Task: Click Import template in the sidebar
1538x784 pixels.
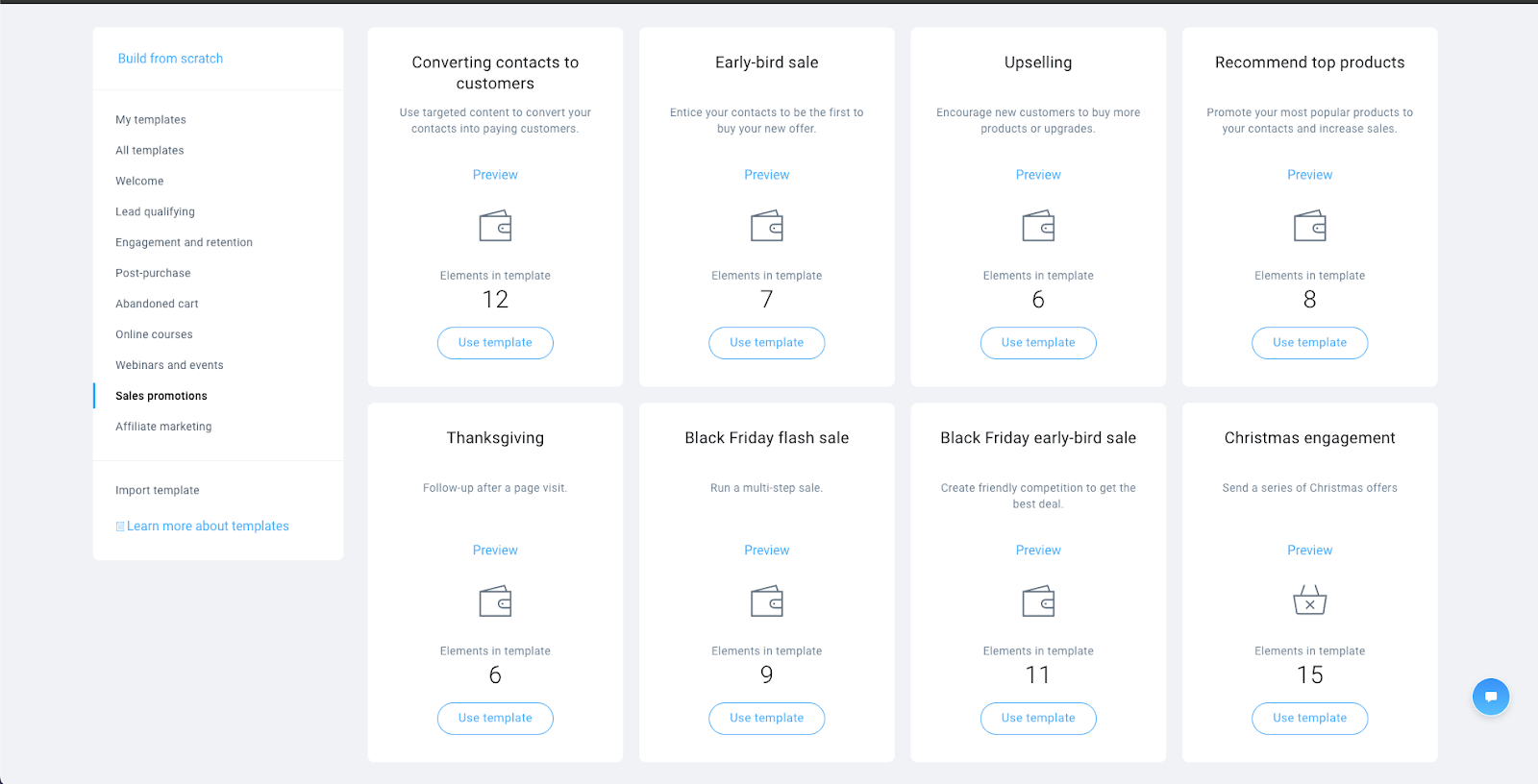Action: click(157, 490)
